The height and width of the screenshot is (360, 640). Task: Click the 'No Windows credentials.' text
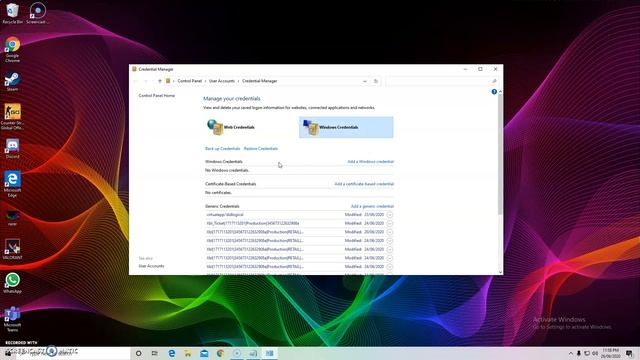(x=227, y=170)
